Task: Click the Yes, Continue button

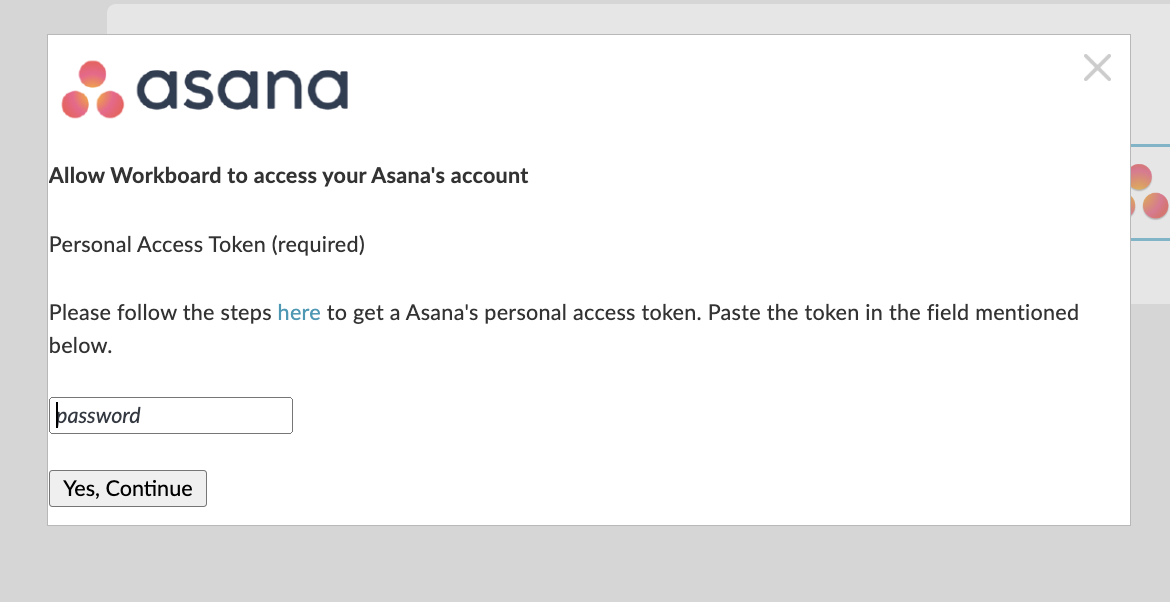Action: pyautogui.click(x=128, y=489)
